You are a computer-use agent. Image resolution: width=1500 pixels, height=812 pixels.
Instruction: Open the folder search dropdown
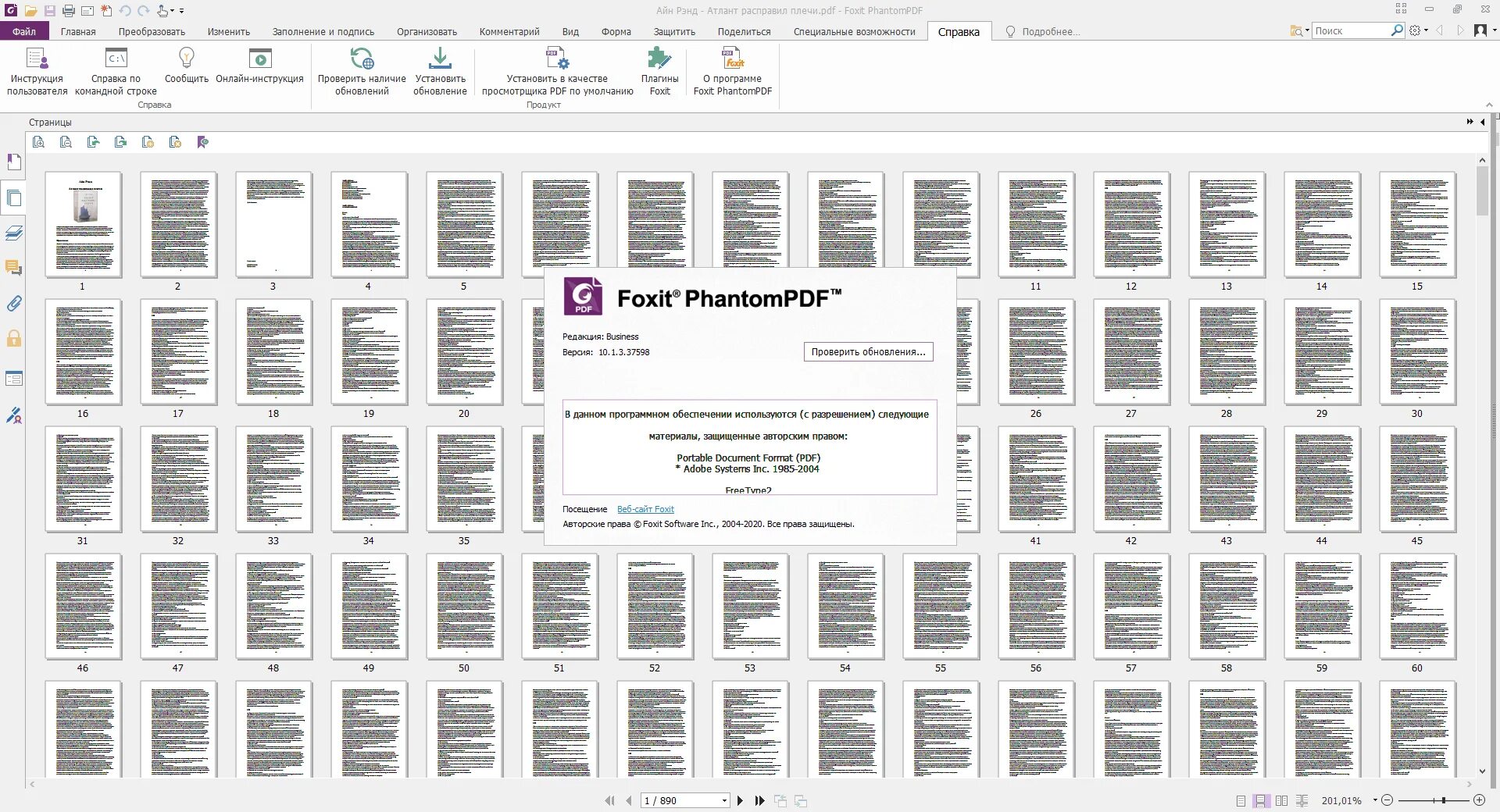point(1299,30)
